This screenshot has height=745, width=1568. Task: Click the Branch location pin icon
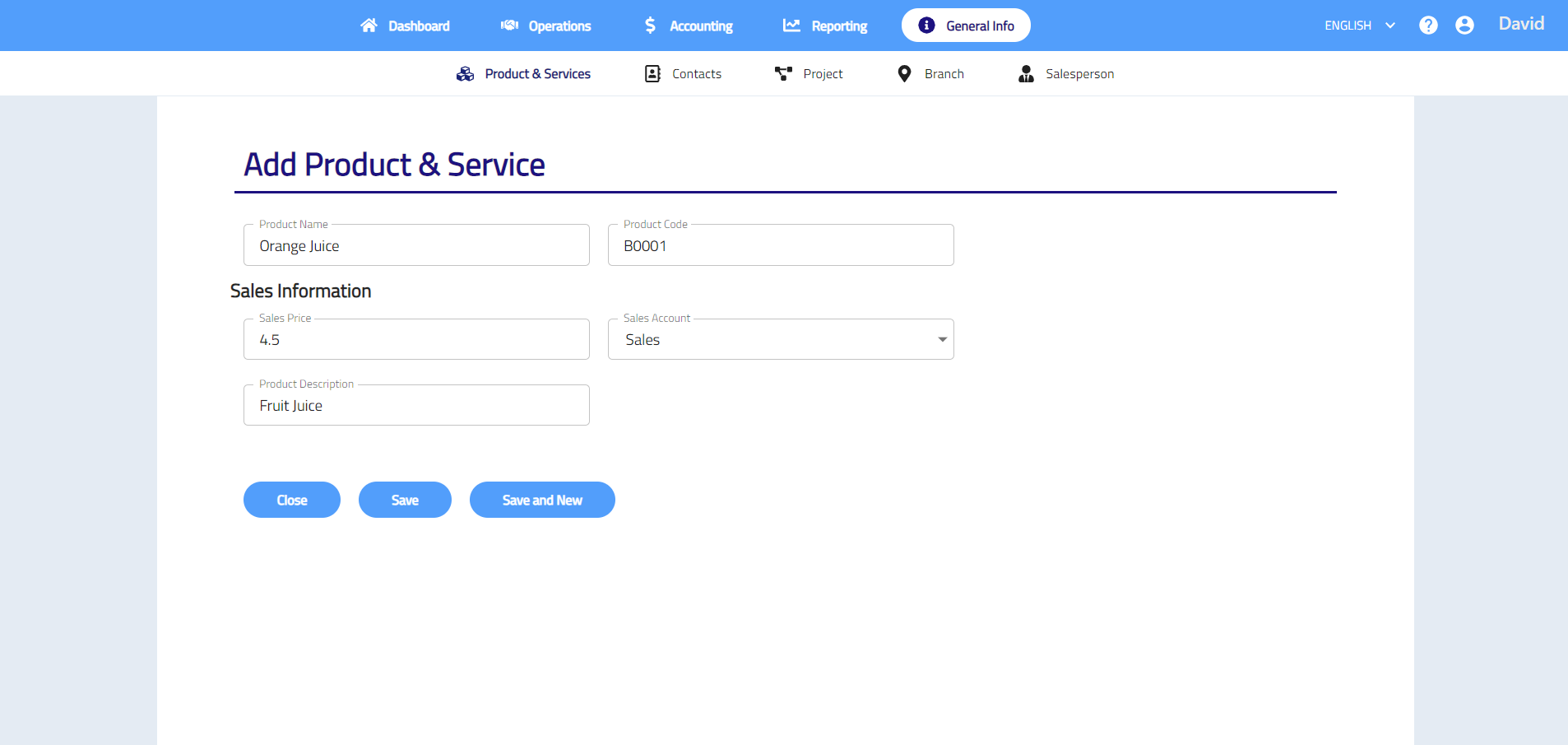[904, 74]
